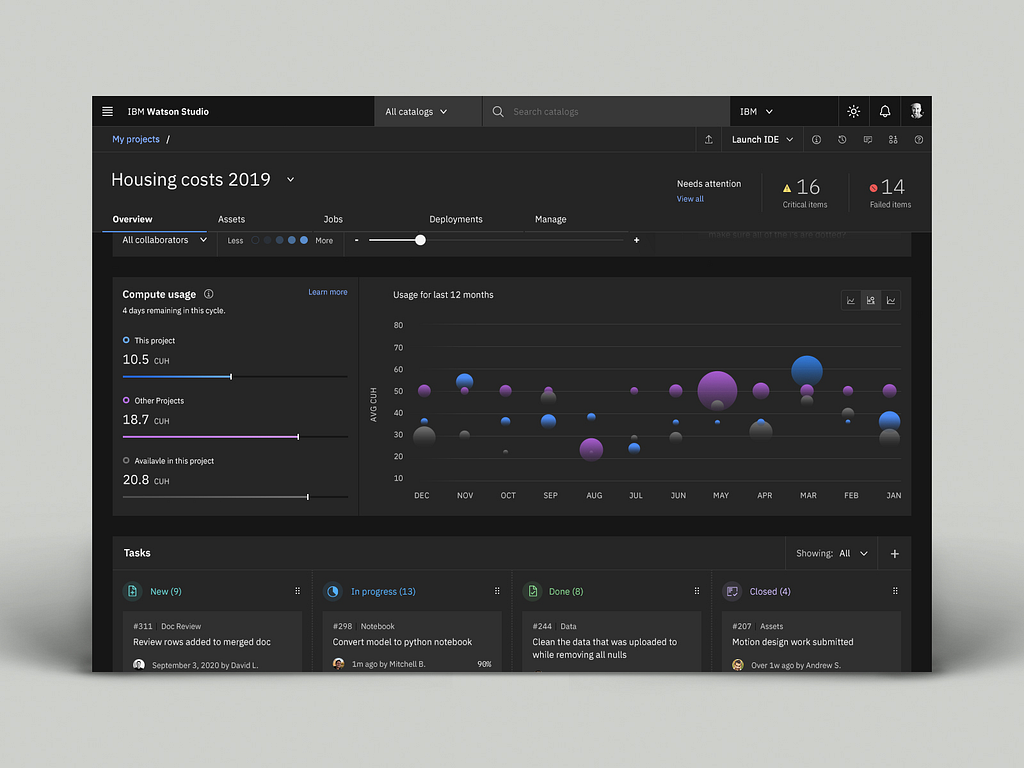Click the This project usage bar
1024x768 pixels.
(235, 377)
